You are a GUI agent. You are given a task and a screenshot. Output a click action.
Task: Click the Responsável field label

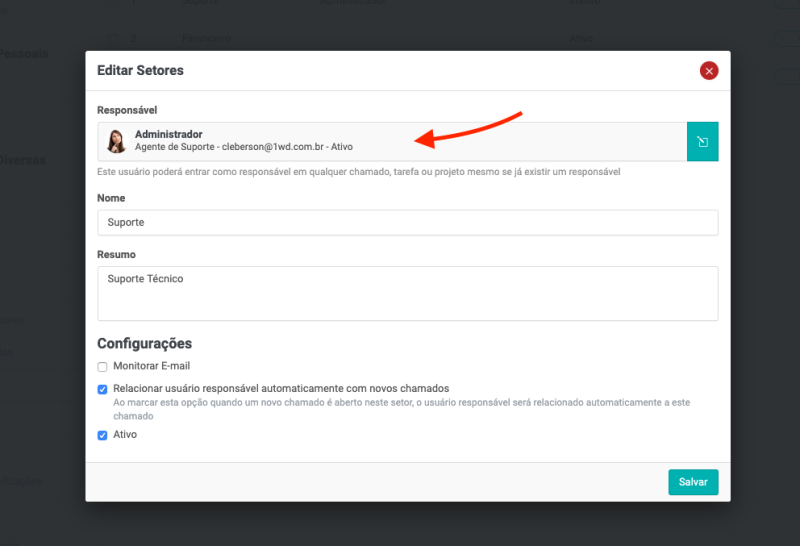(127, 109)
